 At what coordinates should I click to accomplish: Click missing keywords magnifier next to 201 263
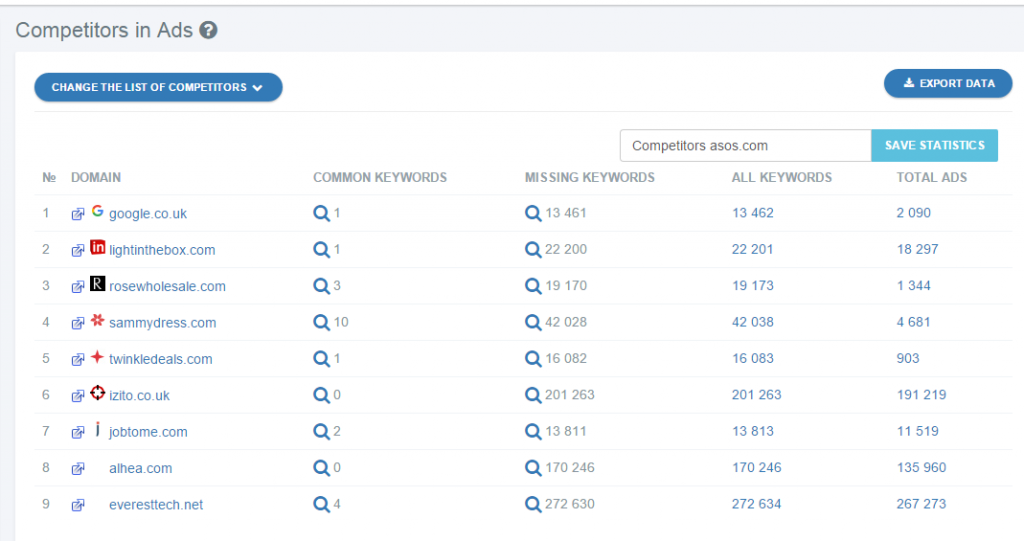[533, 395]
